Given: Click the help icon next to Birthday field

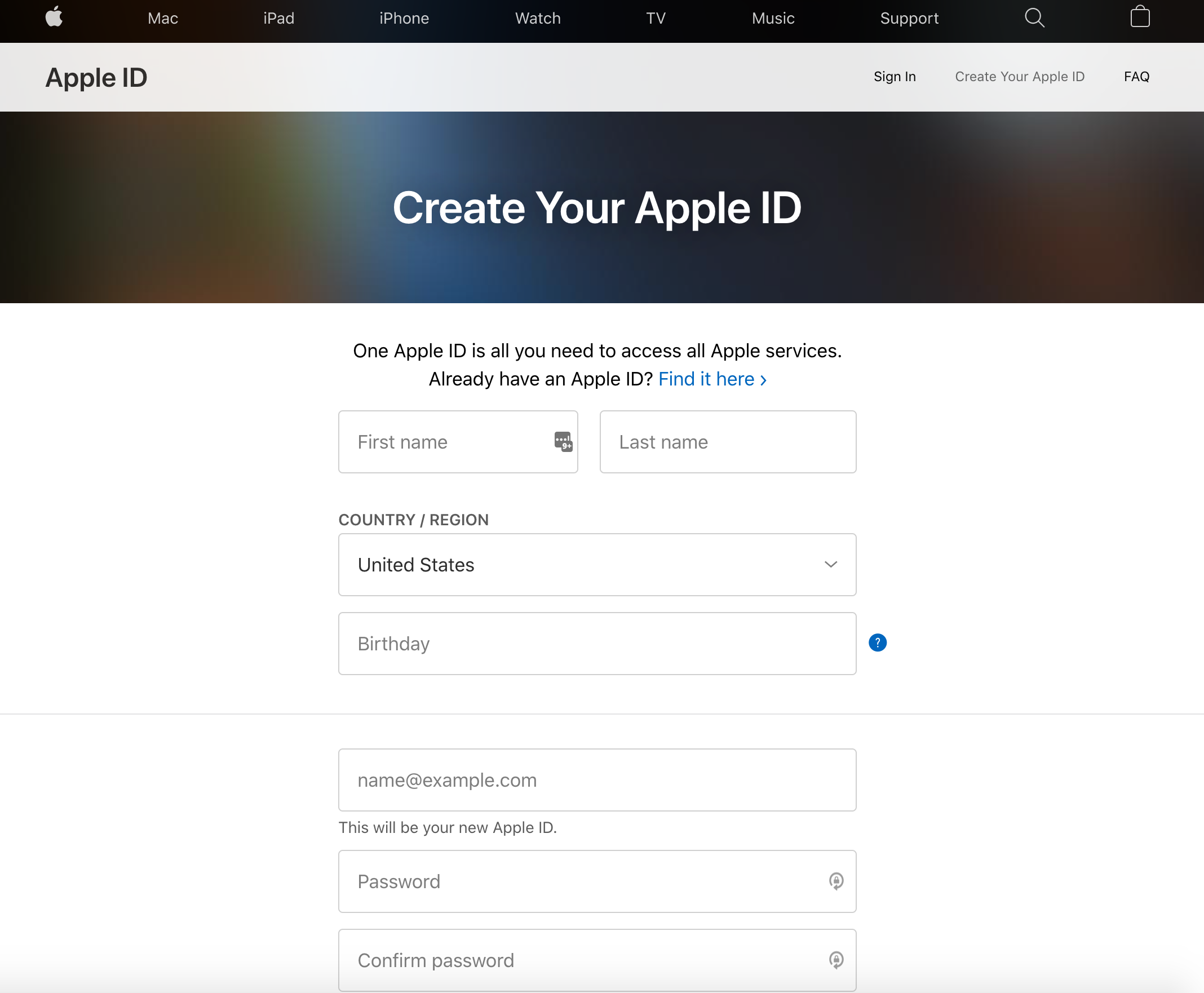Looking at the screenshot, I should tap(878, 643).
